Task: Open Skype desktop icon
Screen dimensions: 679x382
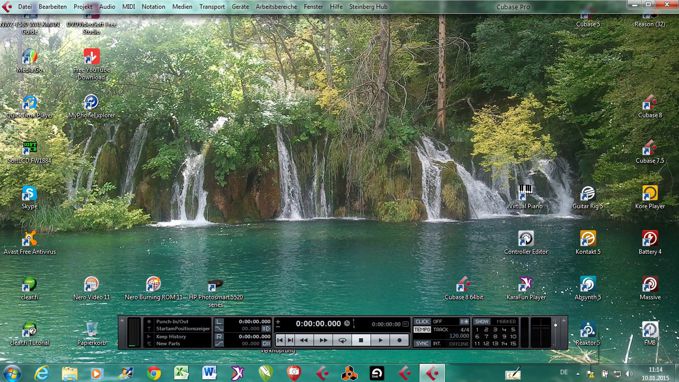Action: (x=29, y=197)
